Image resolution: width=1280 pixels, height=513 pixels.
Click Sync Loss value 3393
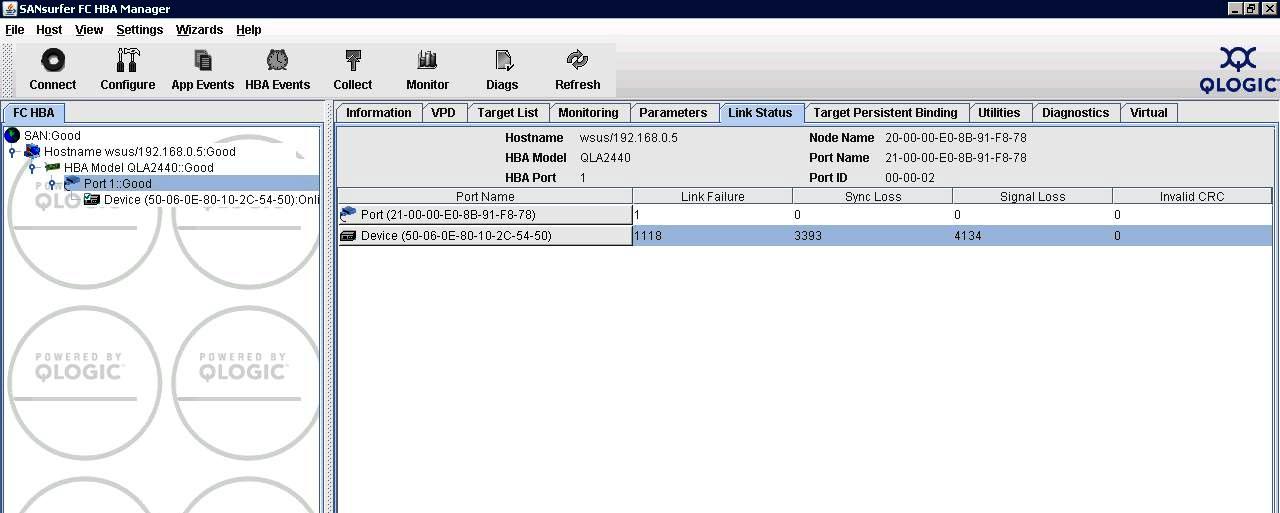(x=808, y=236)
